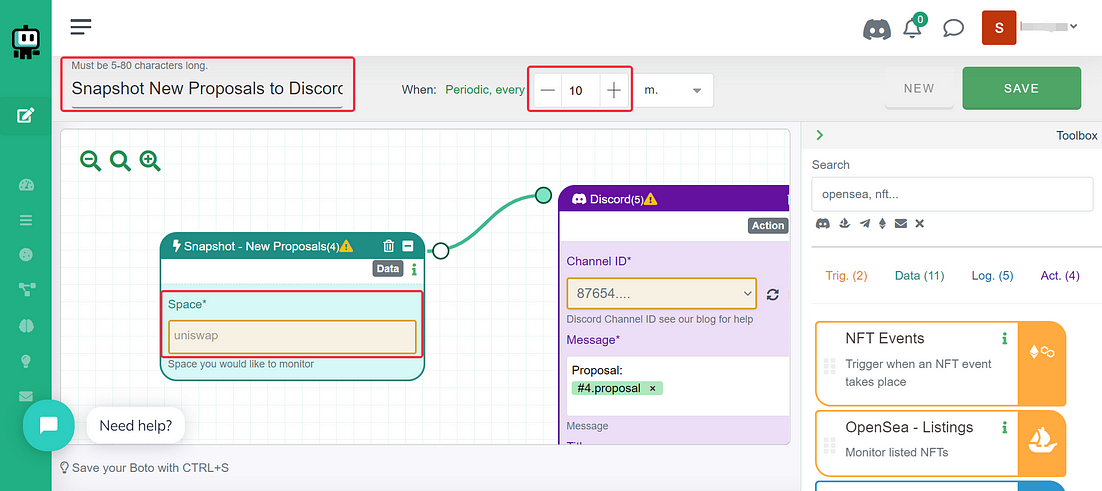
Task: Click the Botcaster robot logo
Action: (26, 41)
